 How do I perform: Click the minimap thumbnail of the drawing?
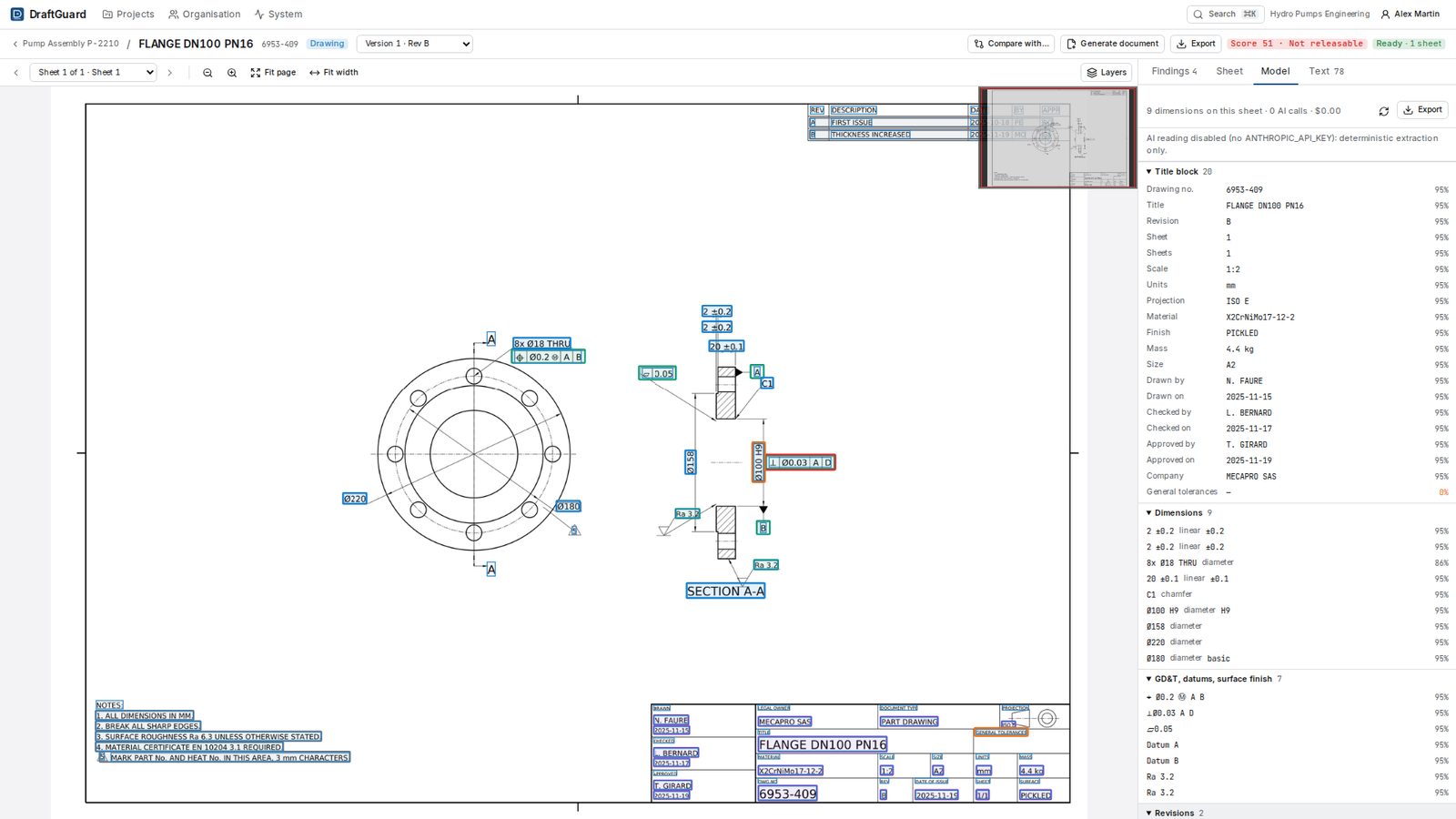(1057, 137)
